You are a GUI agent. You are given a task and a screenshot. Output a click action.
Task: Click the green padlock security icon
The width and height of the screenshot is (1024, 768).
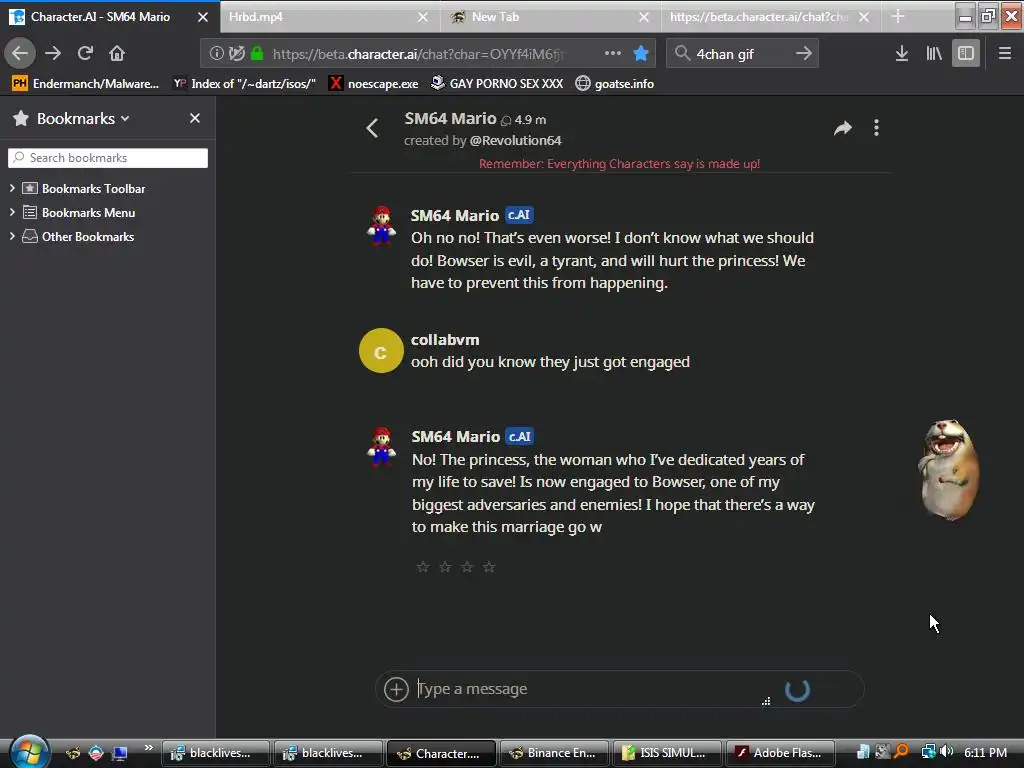pyautogui.click(x=257, y=54)
